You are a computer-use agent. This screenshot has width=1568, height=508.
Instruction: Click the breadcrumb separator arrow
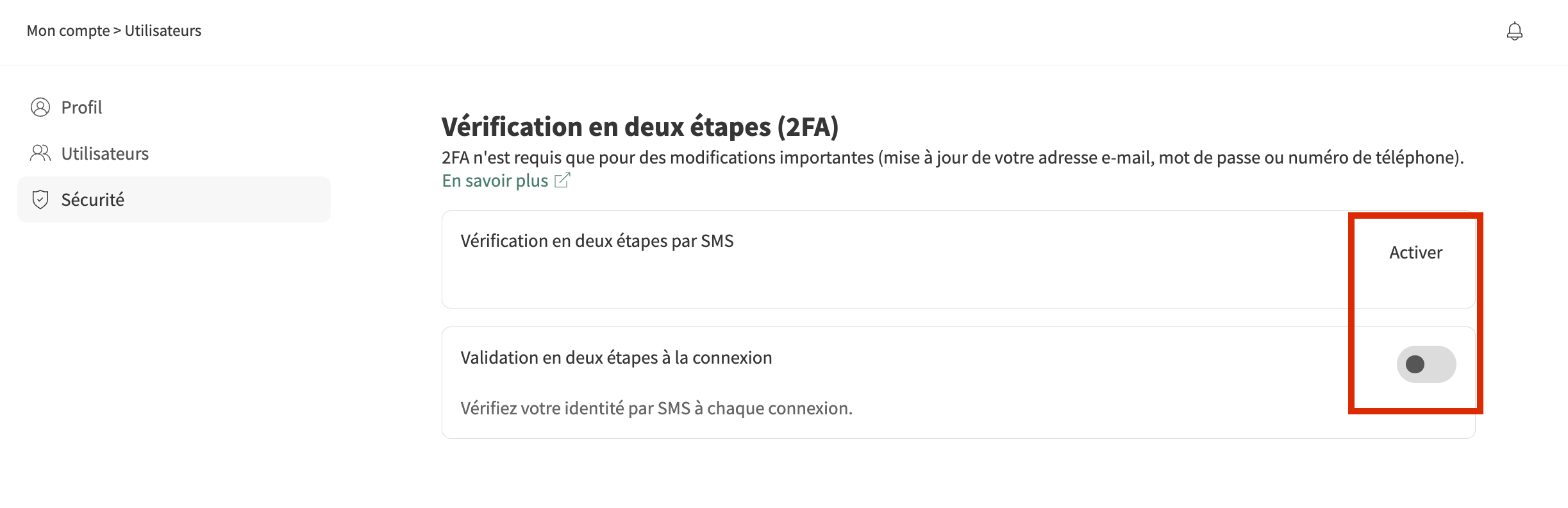pos(117,31)
